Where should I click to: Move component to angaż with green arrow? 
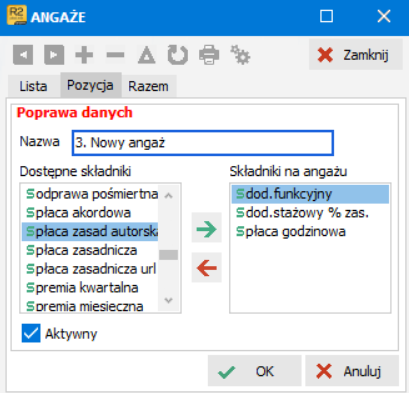tap(206, 229)
